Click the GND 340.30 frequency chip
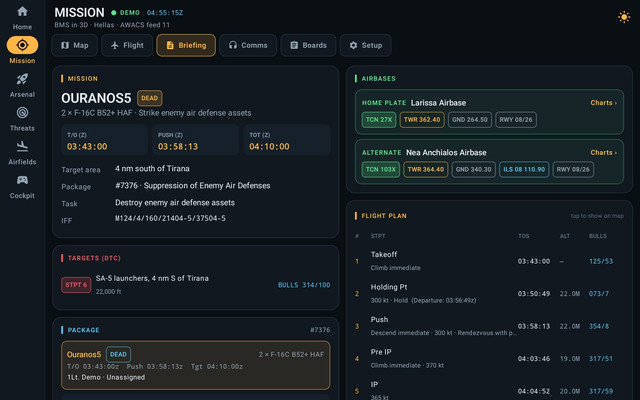Image resolution: width=640 pixels, height=400 pixels. pos(473,169)
